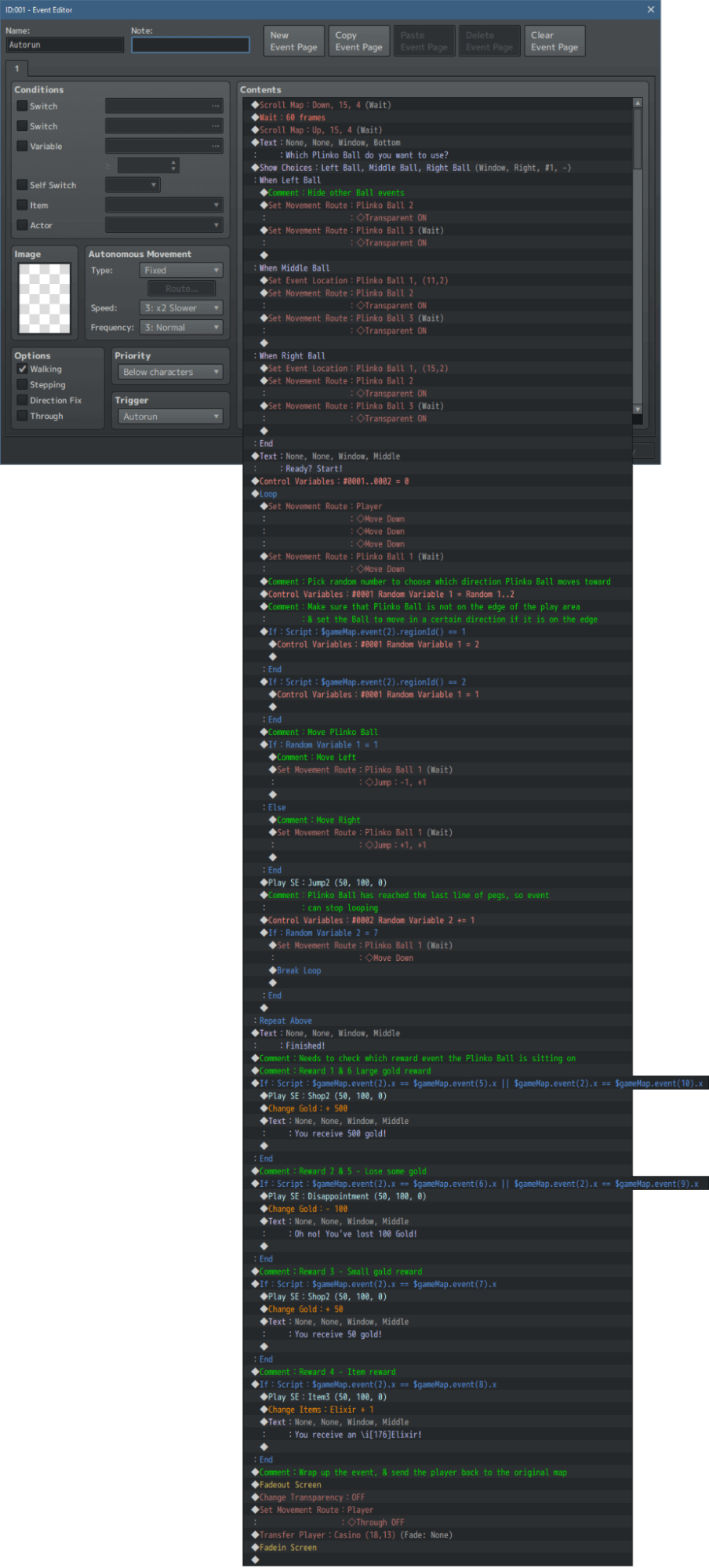Enable the Item condition checkbox
Viewport: 709px width, 1568px height.
23,205
